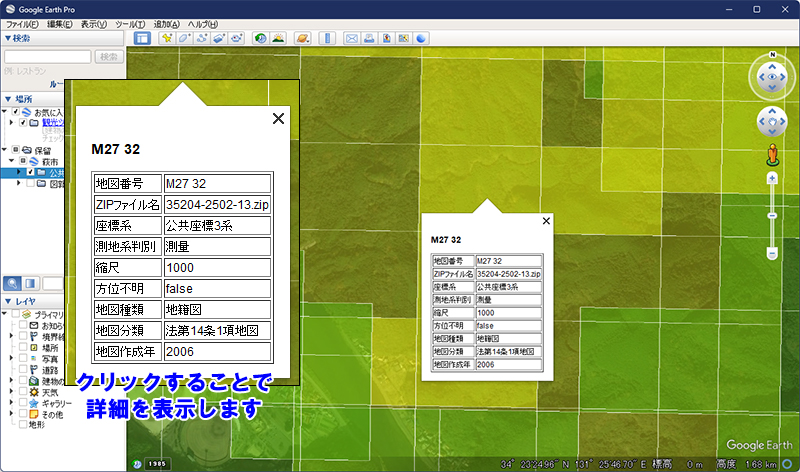
Task: Enable the 境界線 layer checkbox
Action: pos(23,336)
